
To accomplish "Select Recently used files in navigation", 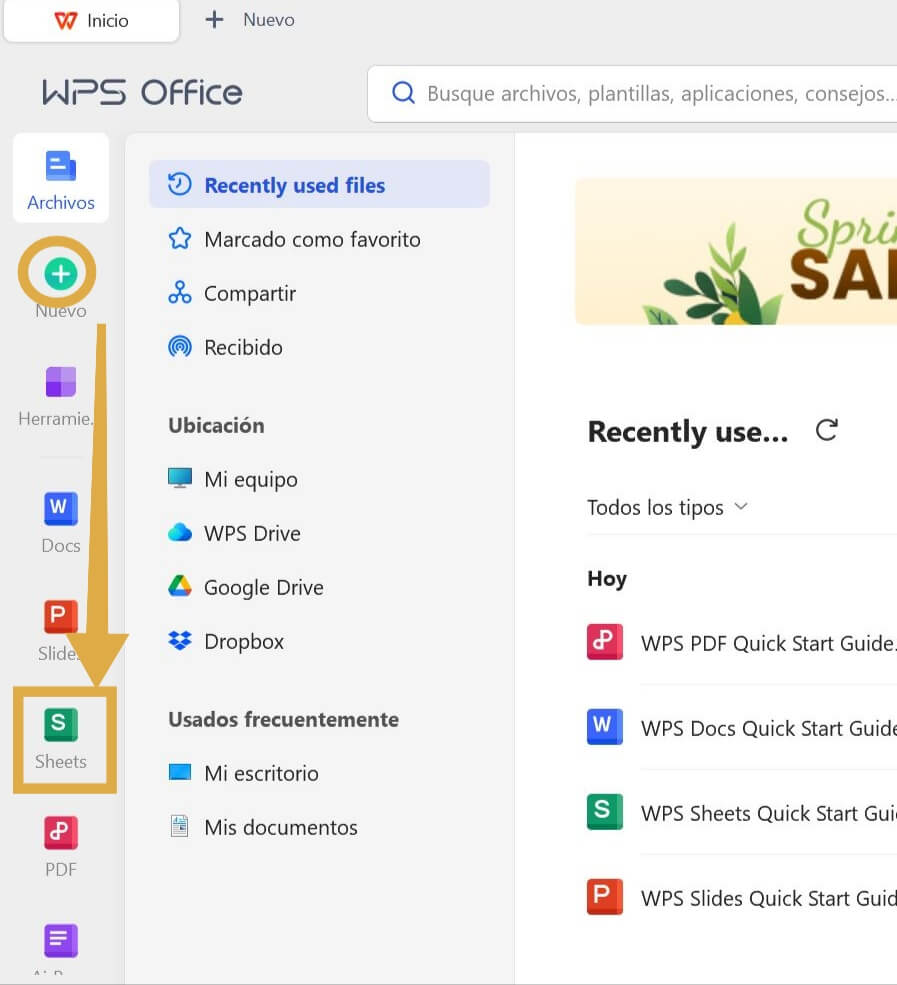I will [x=319, y=185].
